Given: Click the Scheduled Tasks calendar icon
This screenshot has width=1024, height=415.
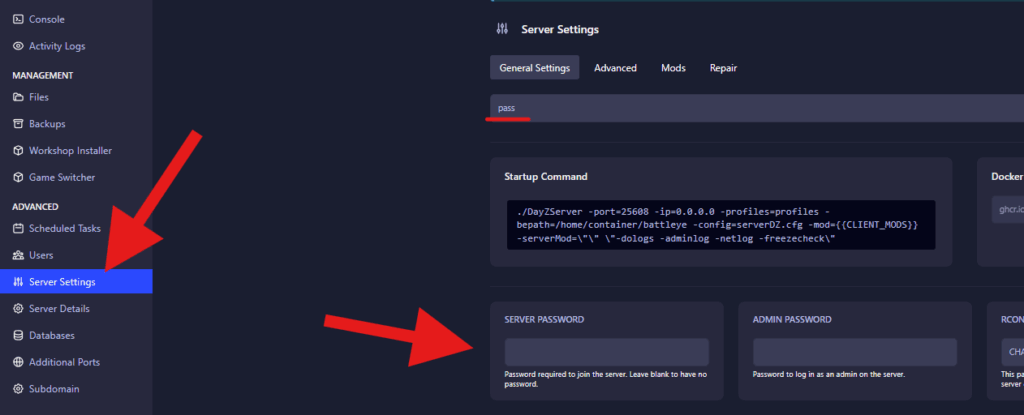Looking at the screenshot, I should (18, 228).
